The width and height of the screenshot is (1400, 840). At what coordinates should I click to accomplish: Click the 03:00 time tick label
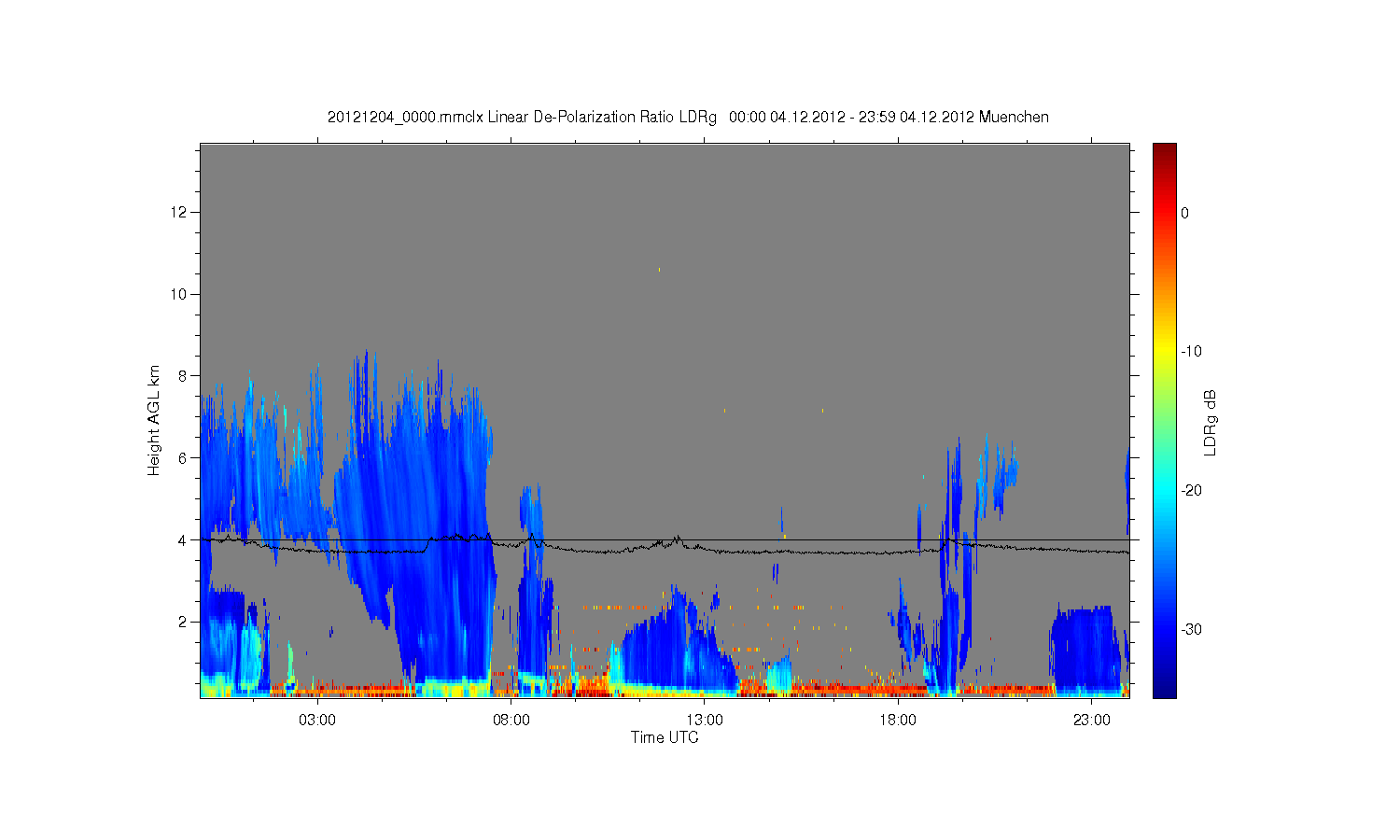tap(317, 721)
